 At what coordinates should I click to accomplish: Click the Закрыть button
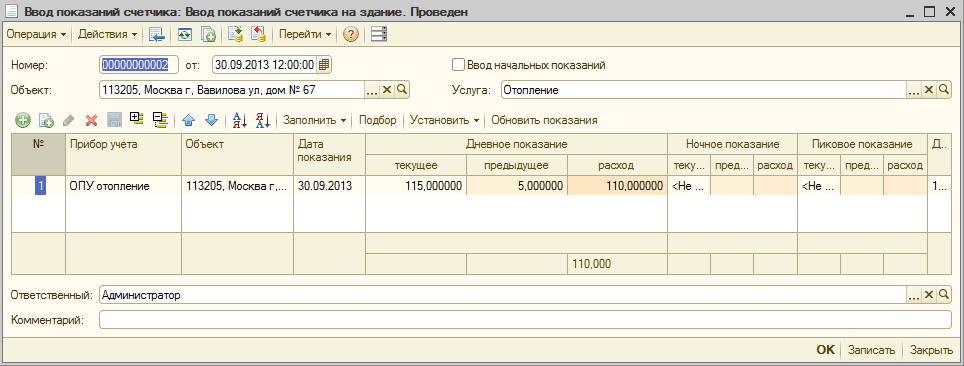click(x=931, y=350)
